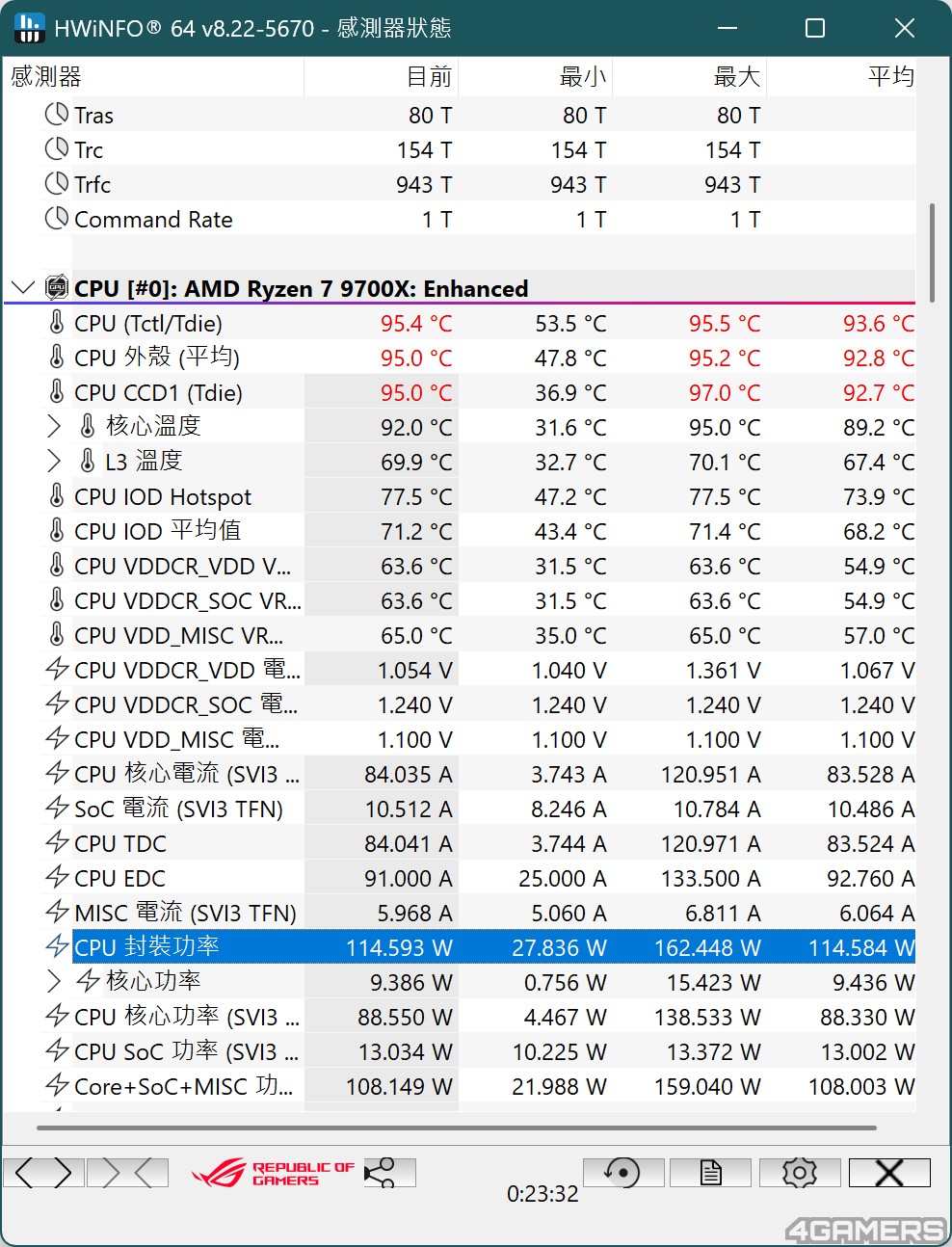Click the 平均 column header

click(841, 77)
